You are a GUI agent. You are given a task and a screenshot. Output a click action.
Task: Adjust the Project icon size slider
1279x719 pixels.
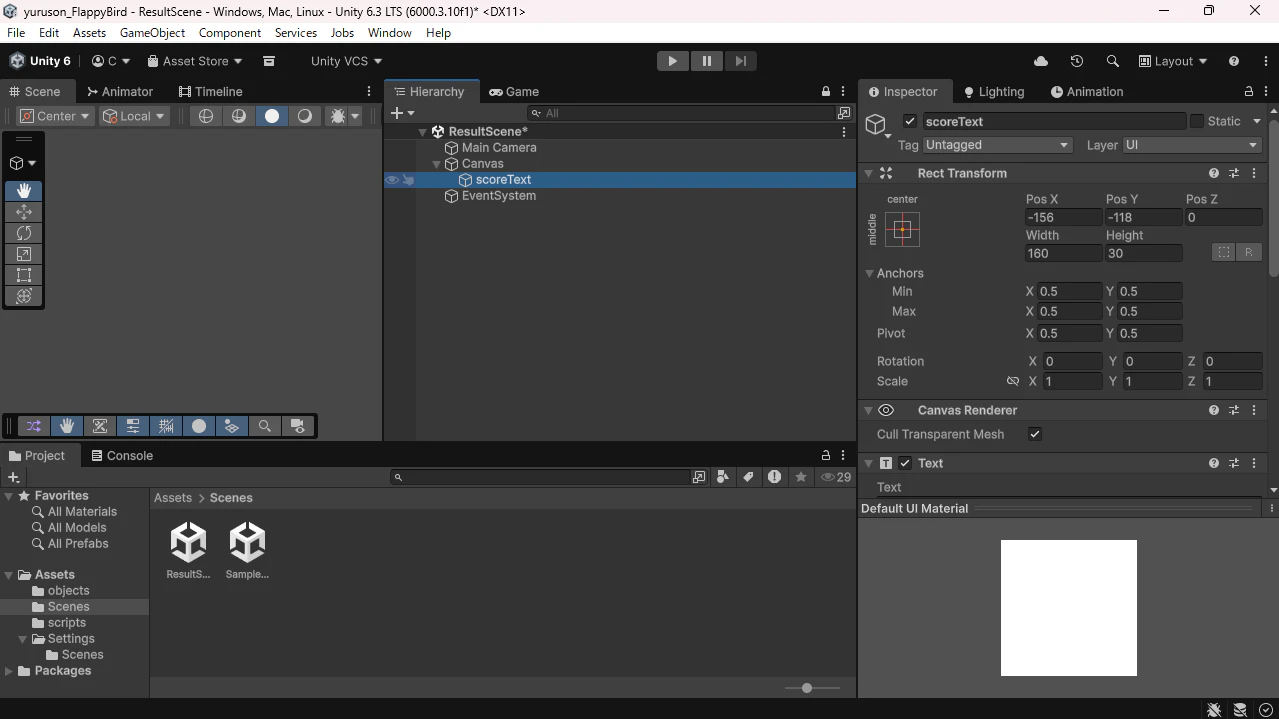(x=806, y=688)
